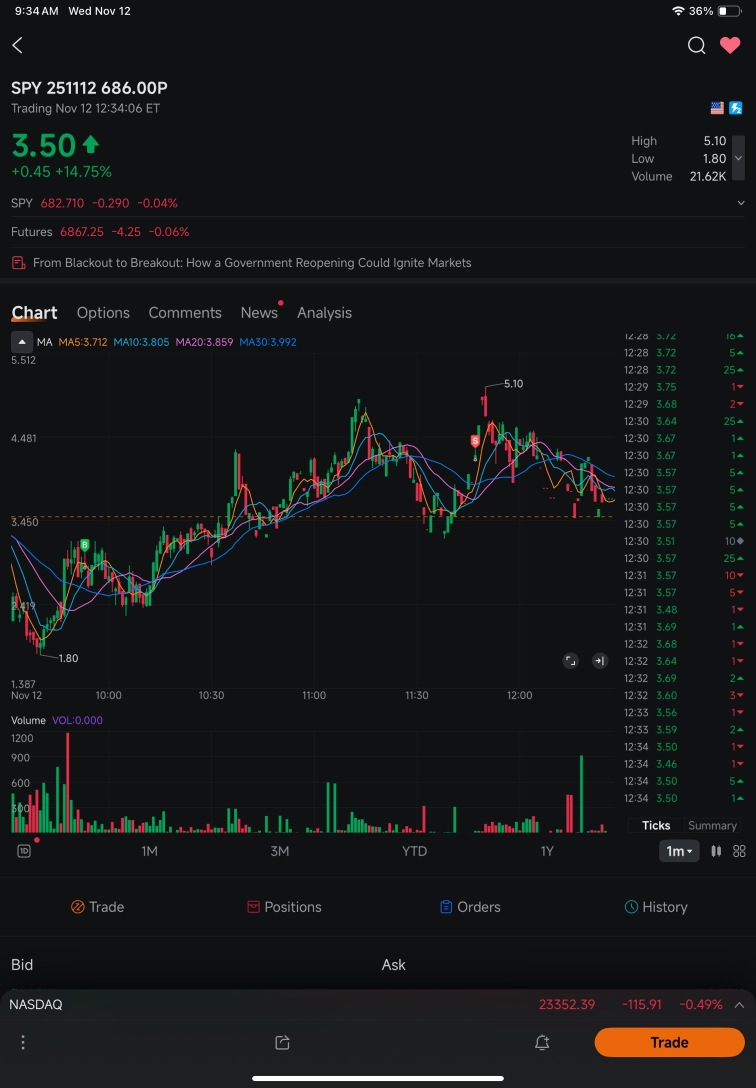The width and height of the screenshot is (756, 1088).
Task: Open Positions
Action: (x=284, y=907)
